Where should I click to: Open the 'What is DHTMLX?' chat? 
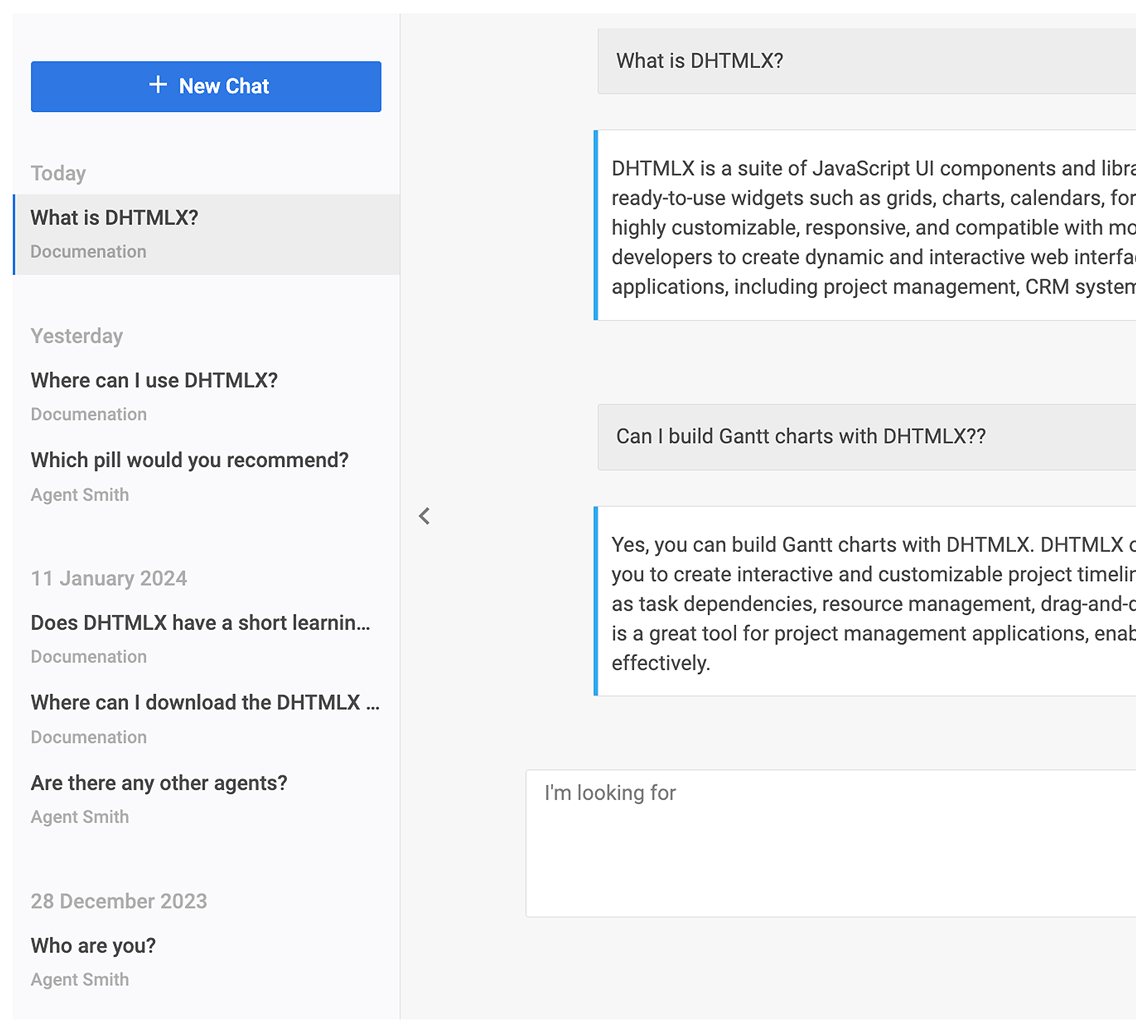pyautogui.click(x=206, y=234)
